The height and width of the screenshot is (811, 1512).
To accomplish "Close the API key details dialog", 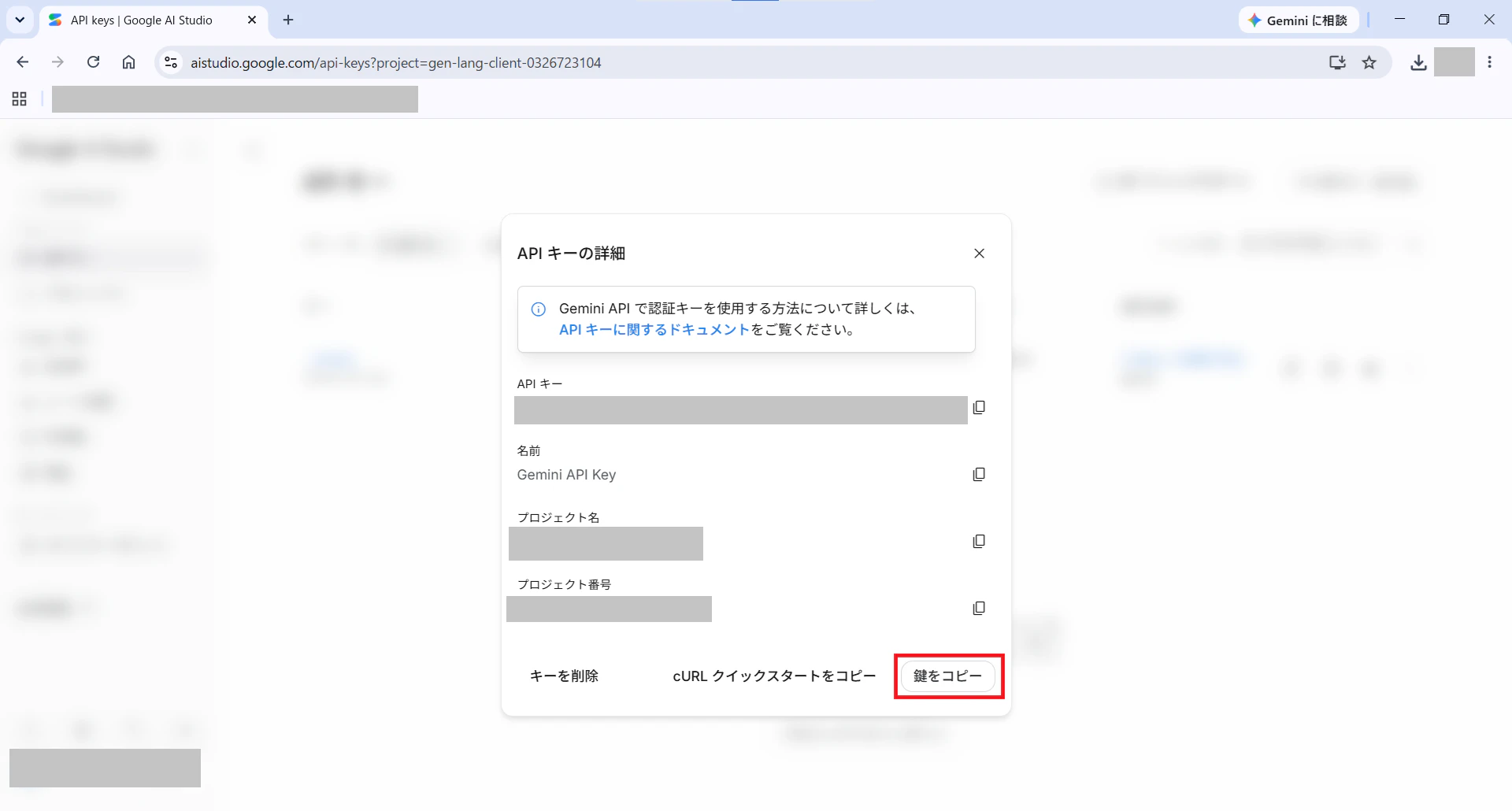I will (979, 254).
